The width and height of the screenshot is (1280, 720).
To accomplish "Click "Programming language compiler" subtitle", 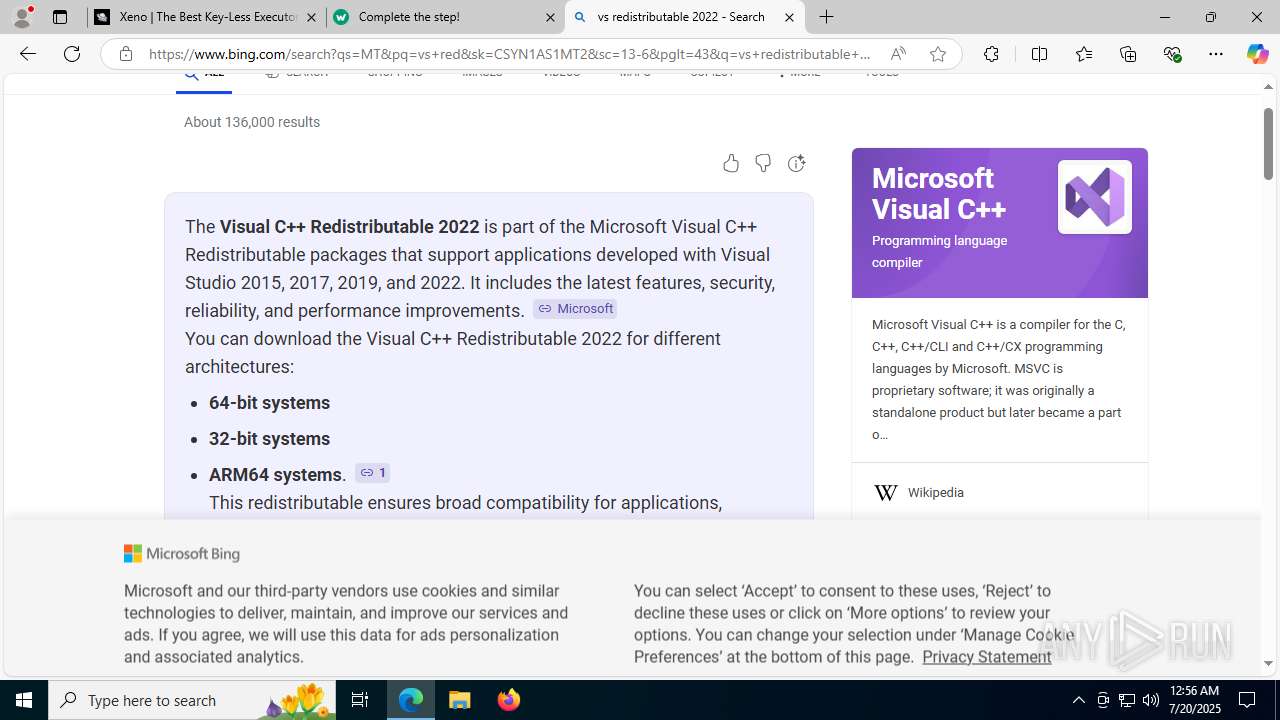I will click(x=939, y=252).
